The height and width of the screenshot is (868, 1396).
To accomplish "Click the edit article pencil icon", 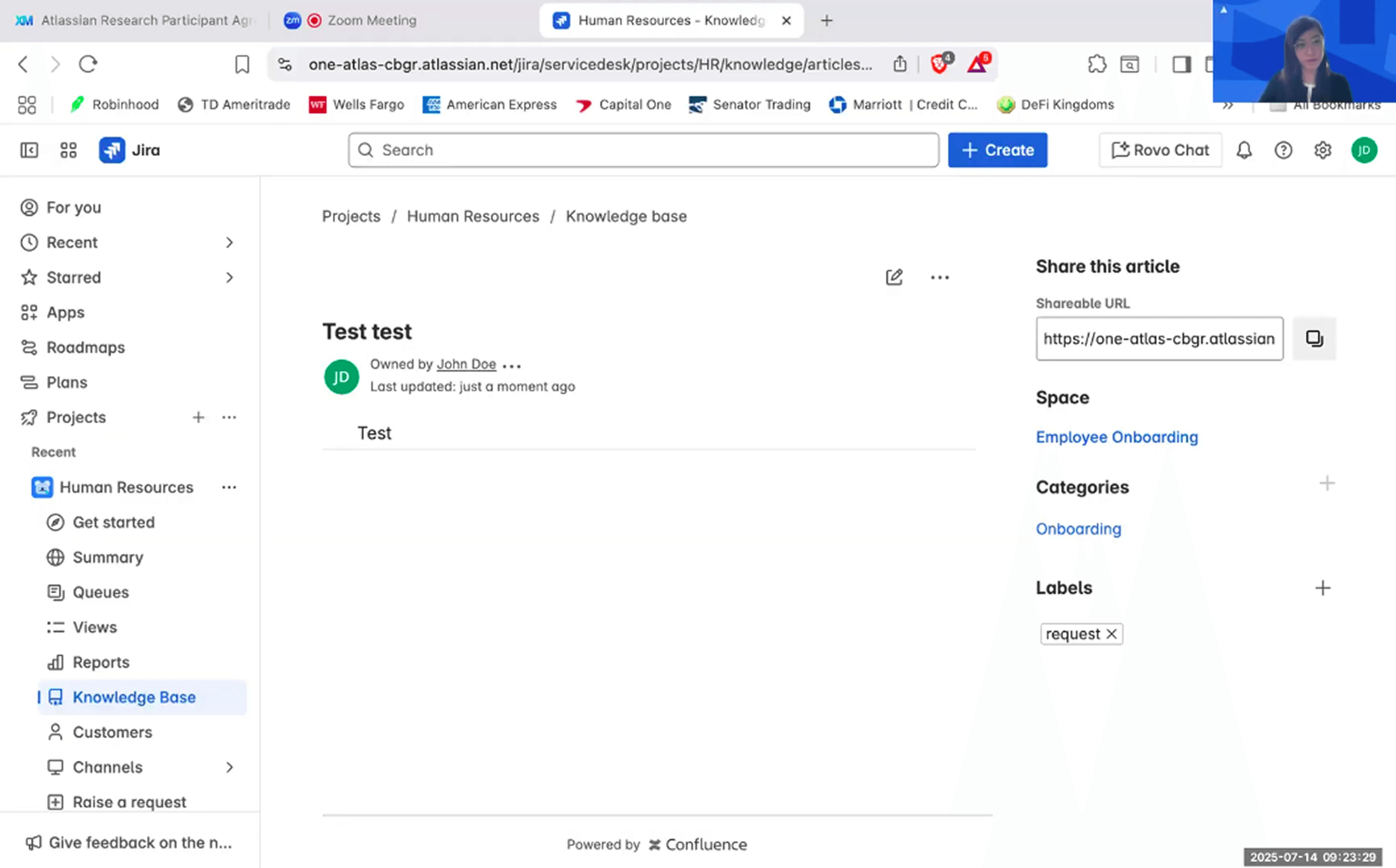I will coord(894,277).
